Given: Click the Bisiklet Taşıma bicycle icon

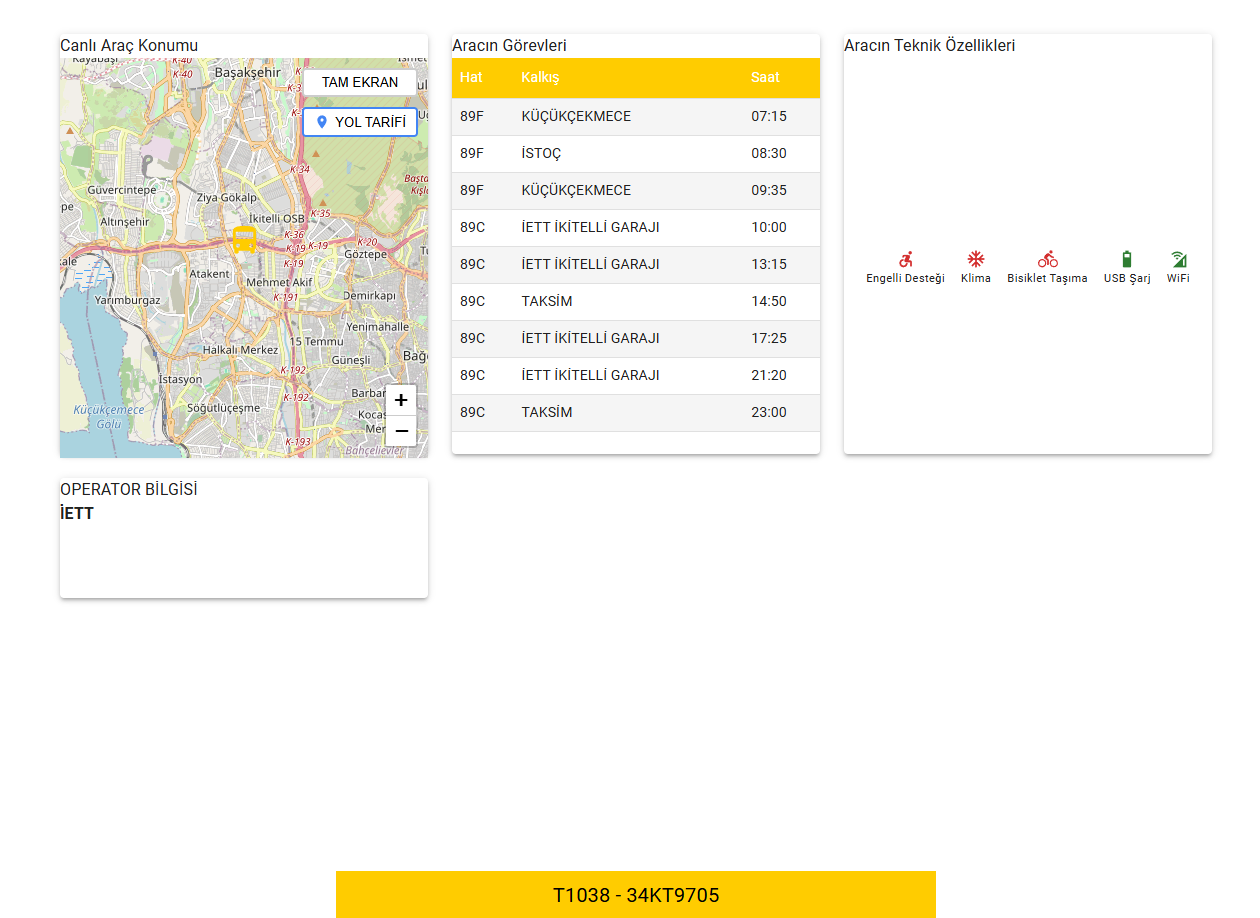Looking at the screenshot, I should 1047,259.
